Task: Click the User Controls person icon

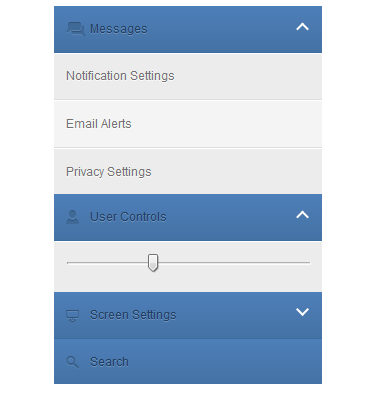Action: tap(73, 217)
